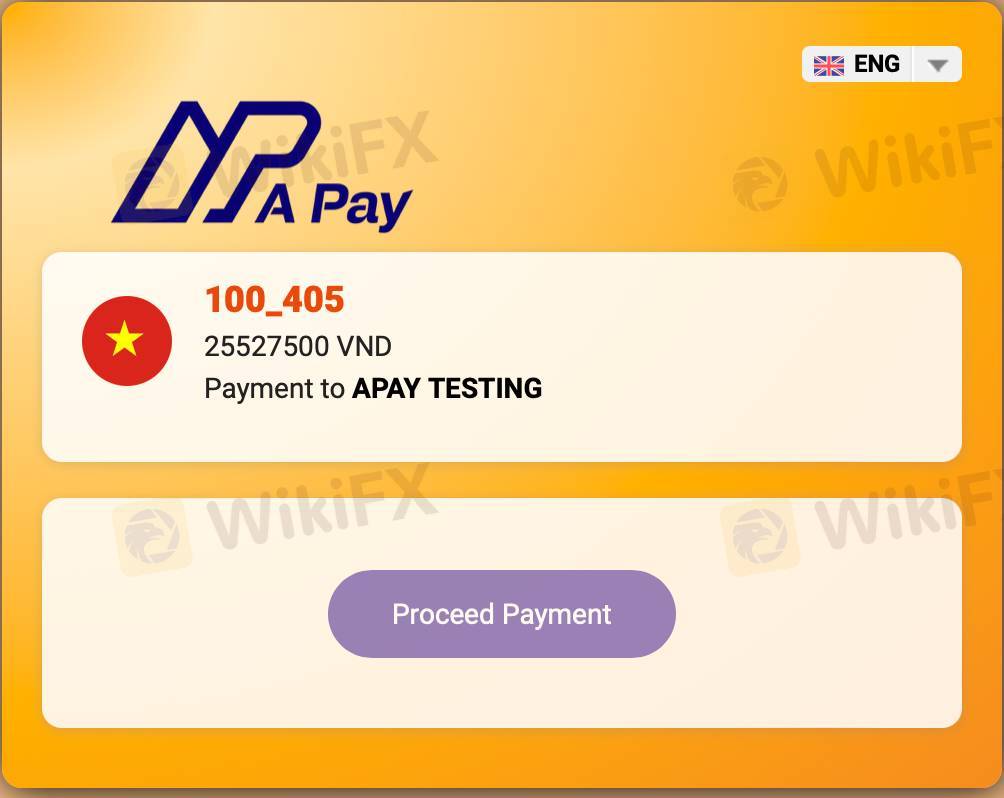Click the Vietnam flag icon
This screenshot has width=1004, height=798.
click(127, 341)
